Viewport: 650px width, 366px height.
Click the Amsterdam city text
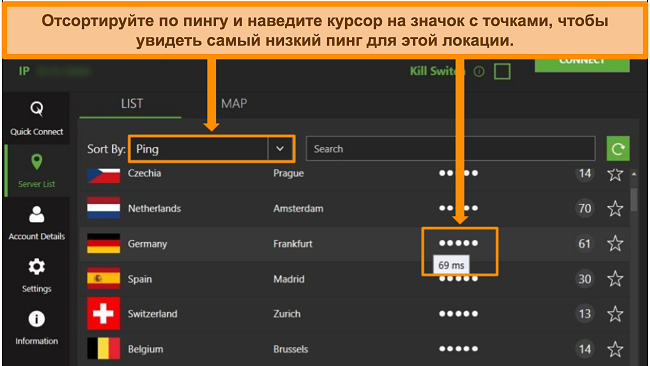298,208
